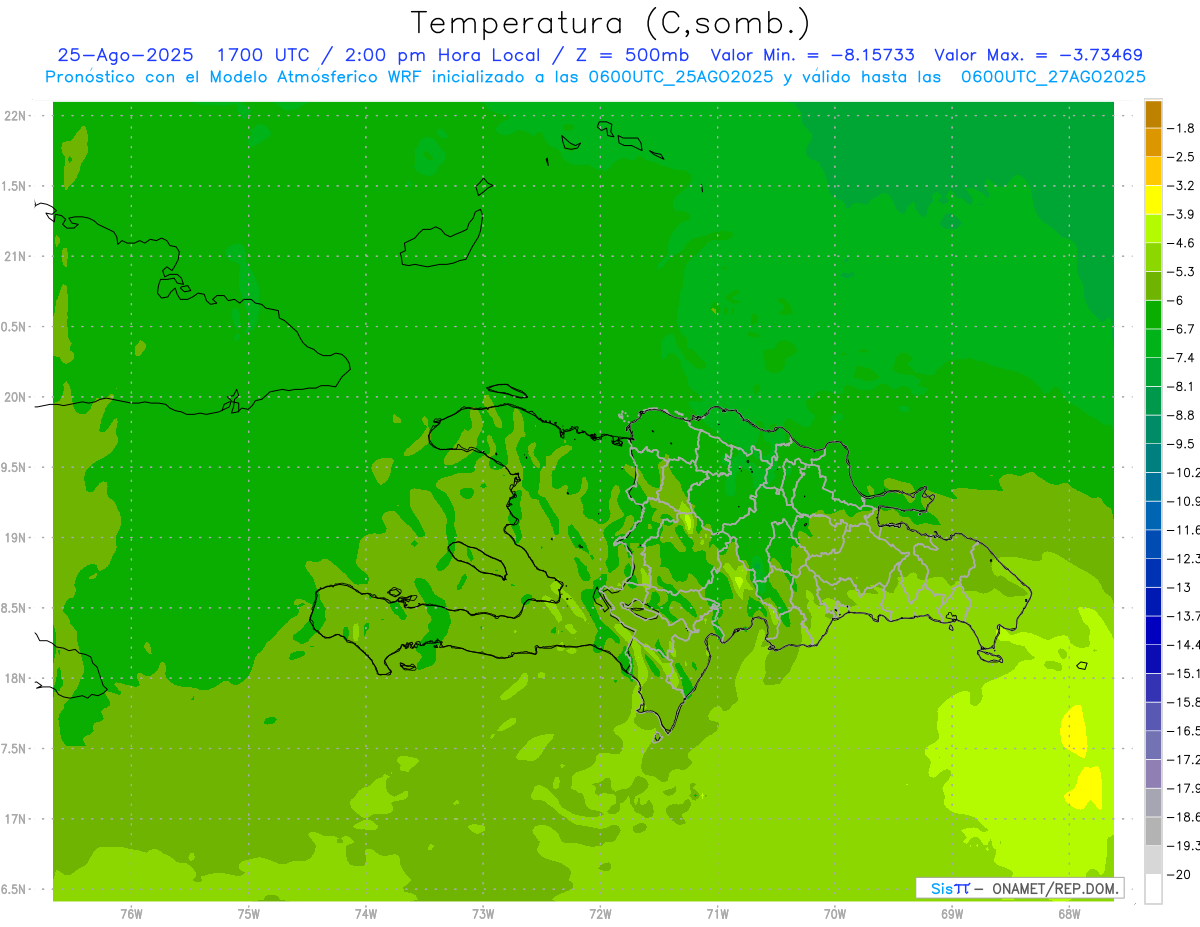Click the 'SisTT - ONAMET/REP.DOM.' label
Screen dimensions: 1200x927
(1020, 888)
